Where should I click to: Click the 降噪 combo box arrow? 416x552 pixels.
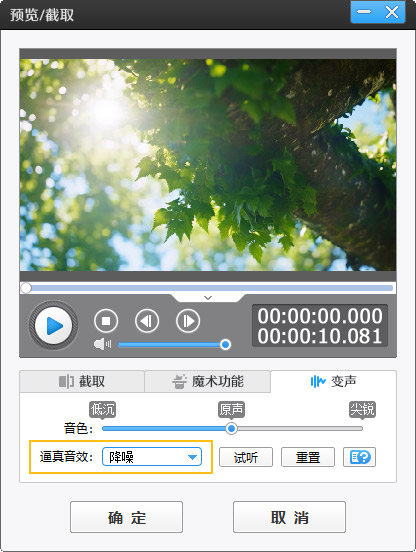(192, 457)
